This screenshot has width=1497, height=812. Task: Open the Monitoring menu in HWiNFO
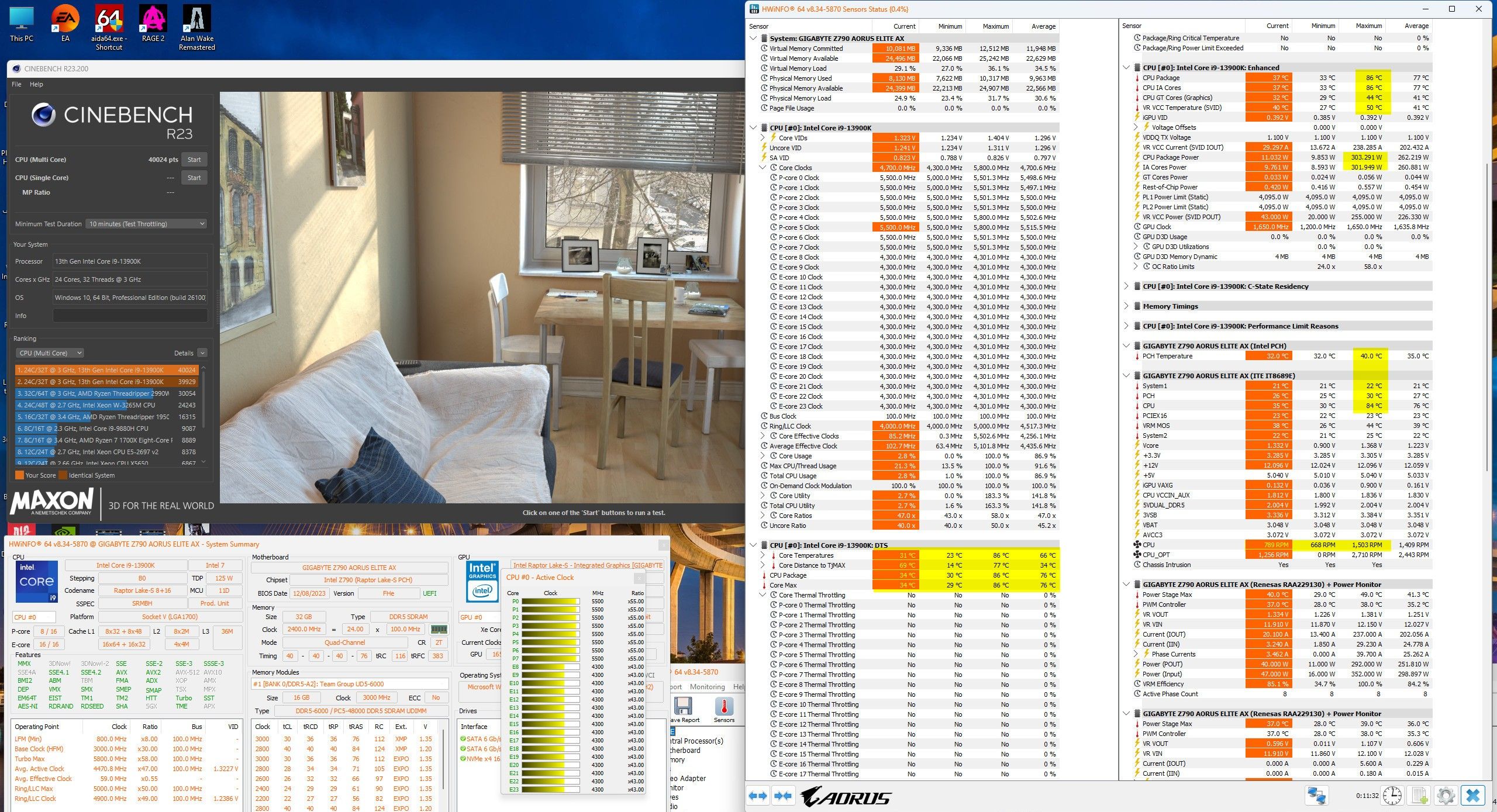pyautogui.click(x=707, y=687)
